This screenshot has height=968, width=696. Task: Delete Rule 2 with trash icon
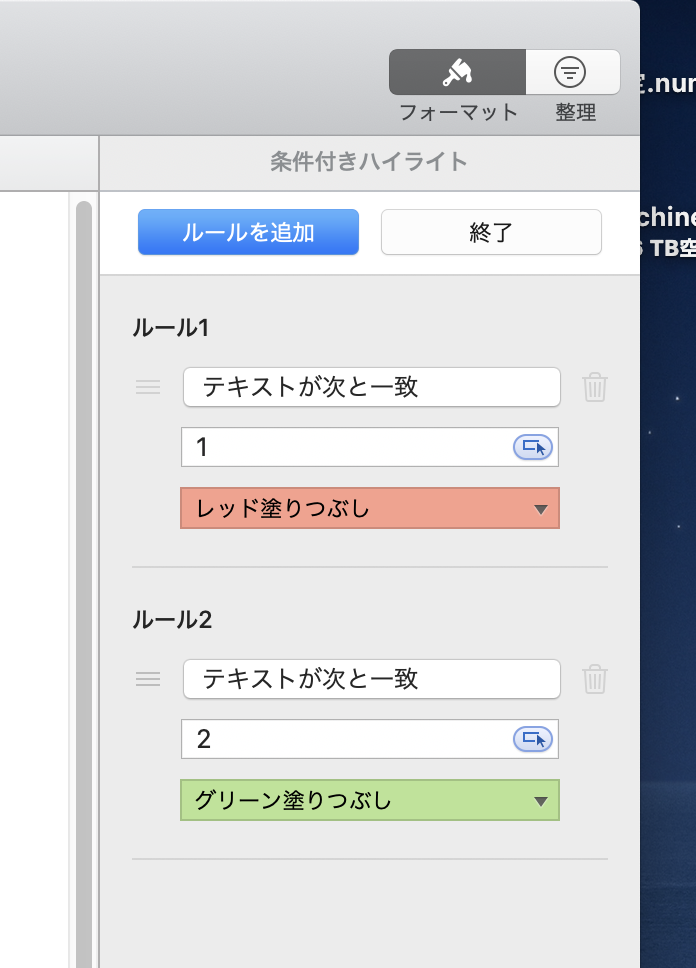tap(595, 679)
